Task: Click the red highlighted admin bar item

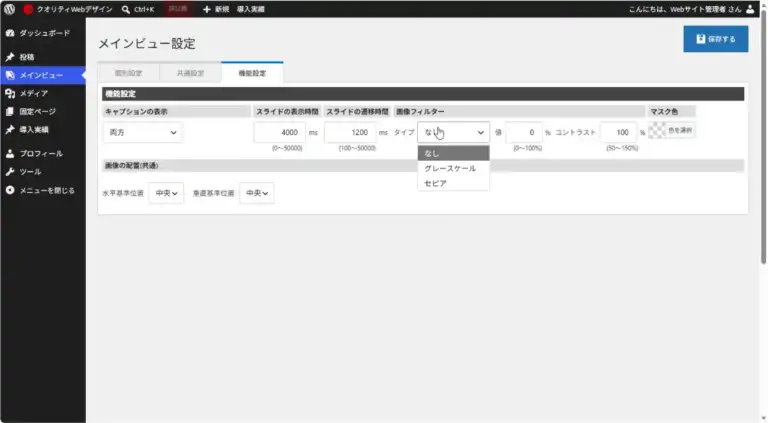Action: coord(178,9)
